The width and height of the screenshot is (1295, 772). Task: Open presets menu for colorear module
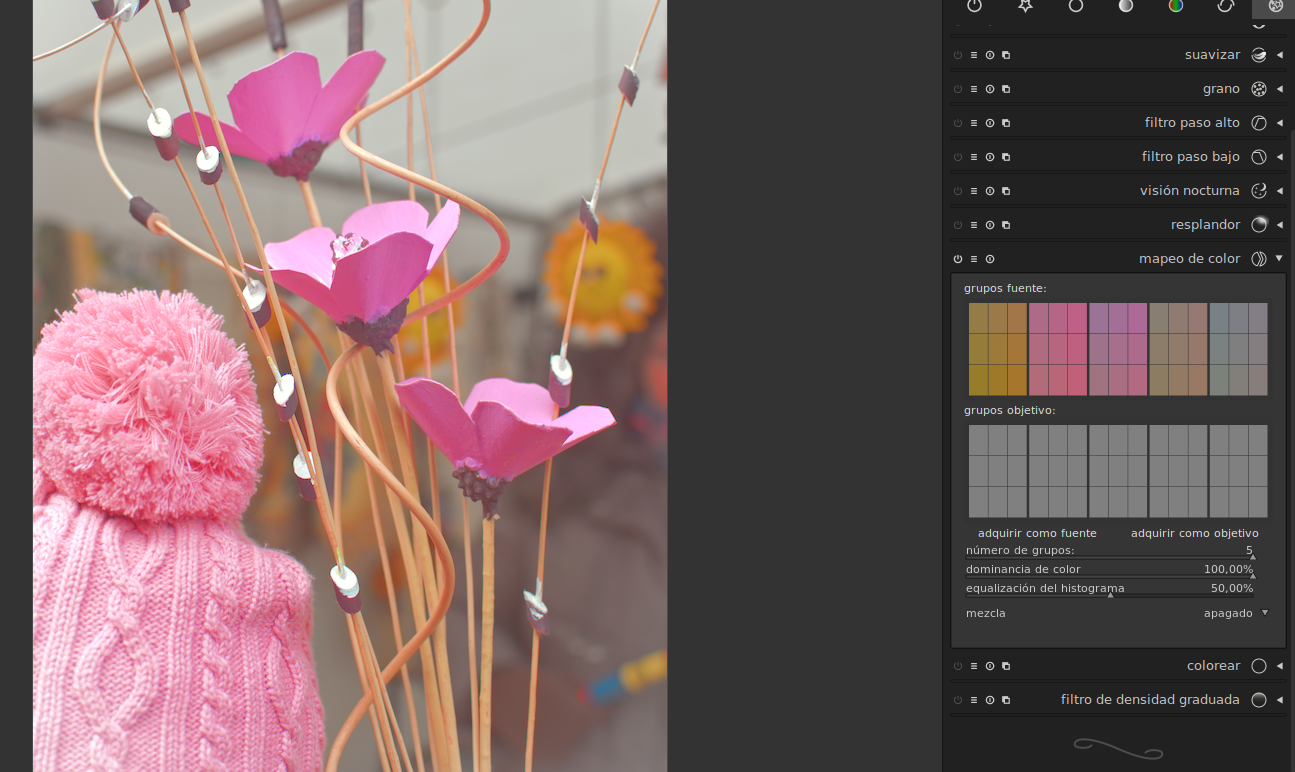point(974,666)
